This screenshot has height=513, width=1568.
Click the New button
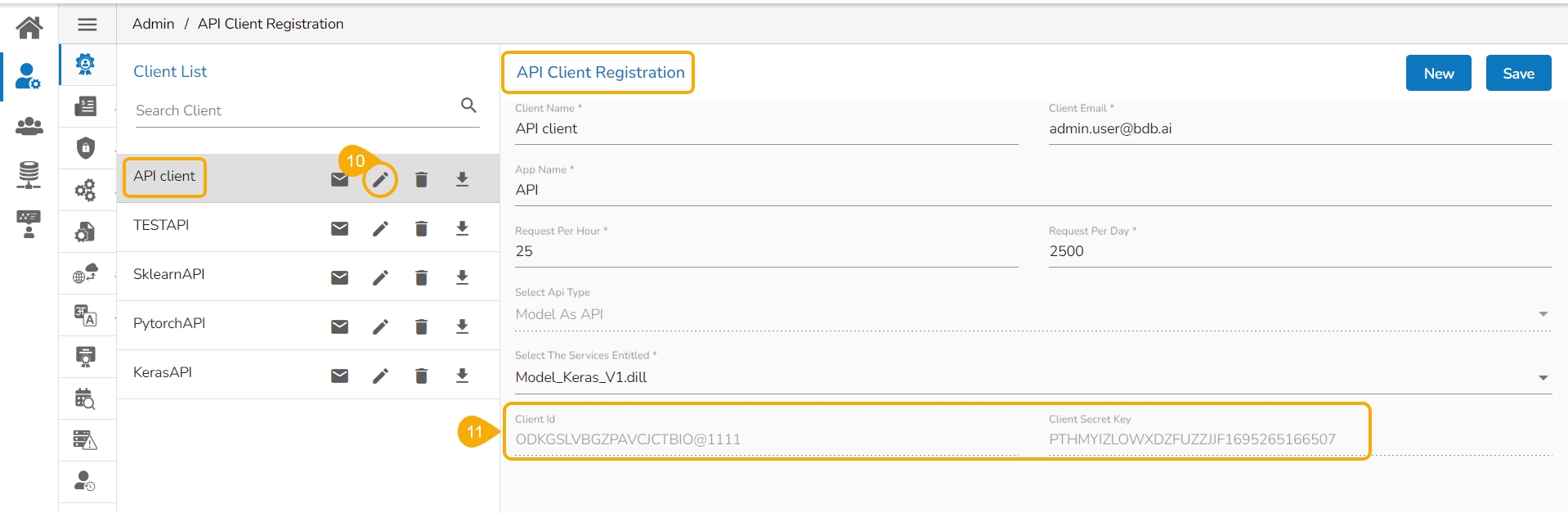[x=1438, y=74]
